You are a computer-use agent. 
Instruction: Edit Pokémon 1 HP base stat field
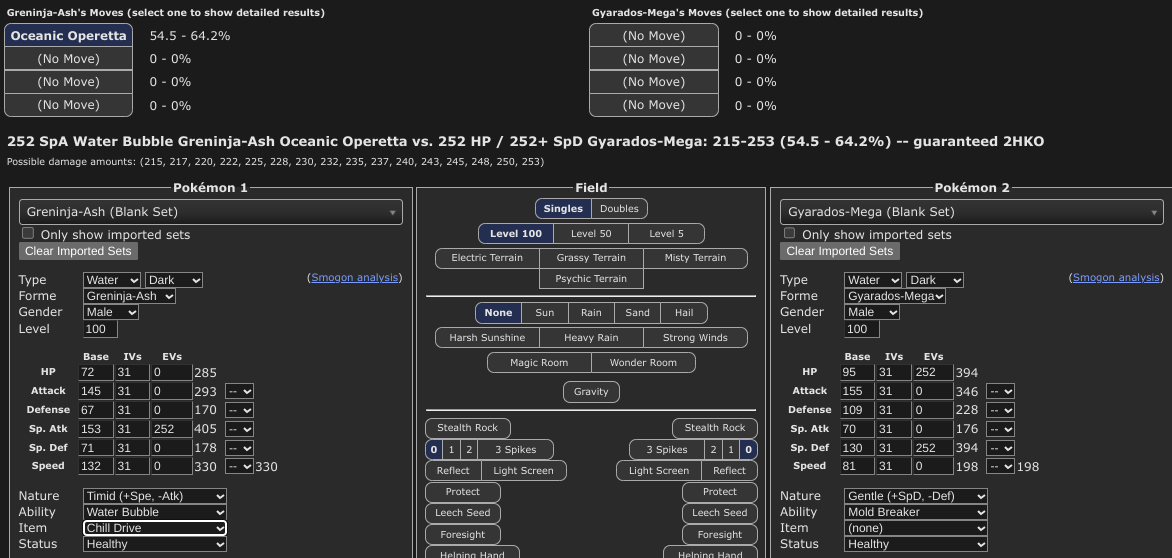(96, 372)
